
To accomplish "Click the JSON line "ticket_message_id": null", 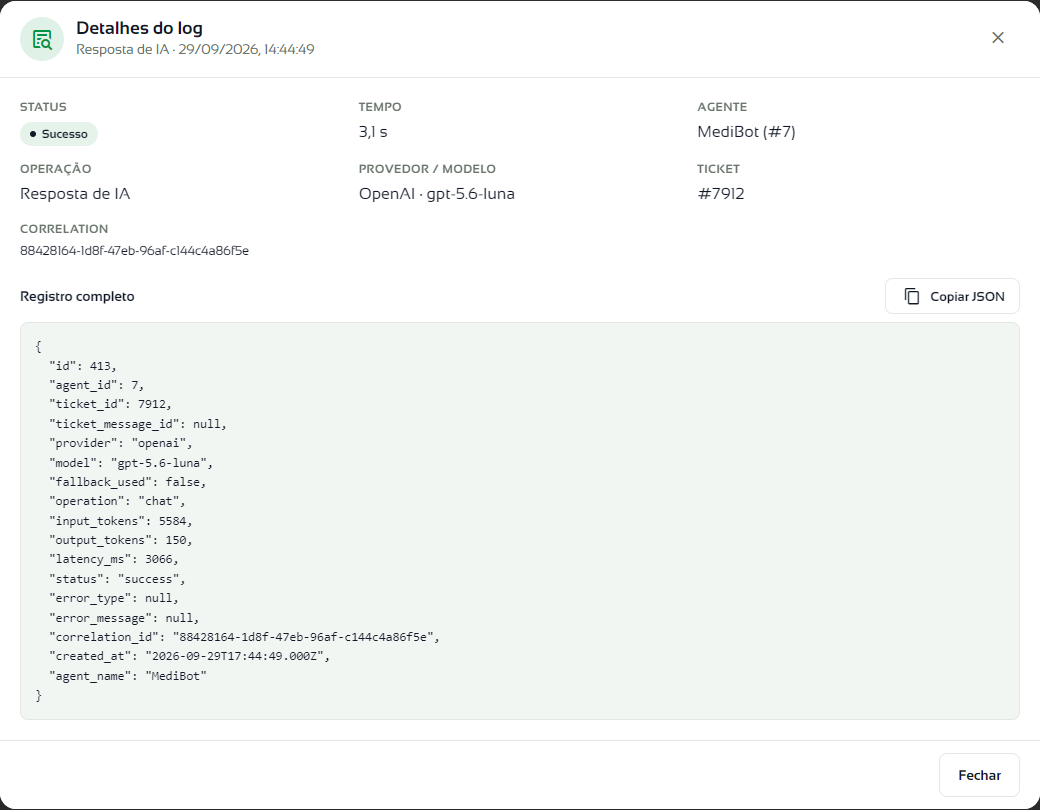I will 138,424.
